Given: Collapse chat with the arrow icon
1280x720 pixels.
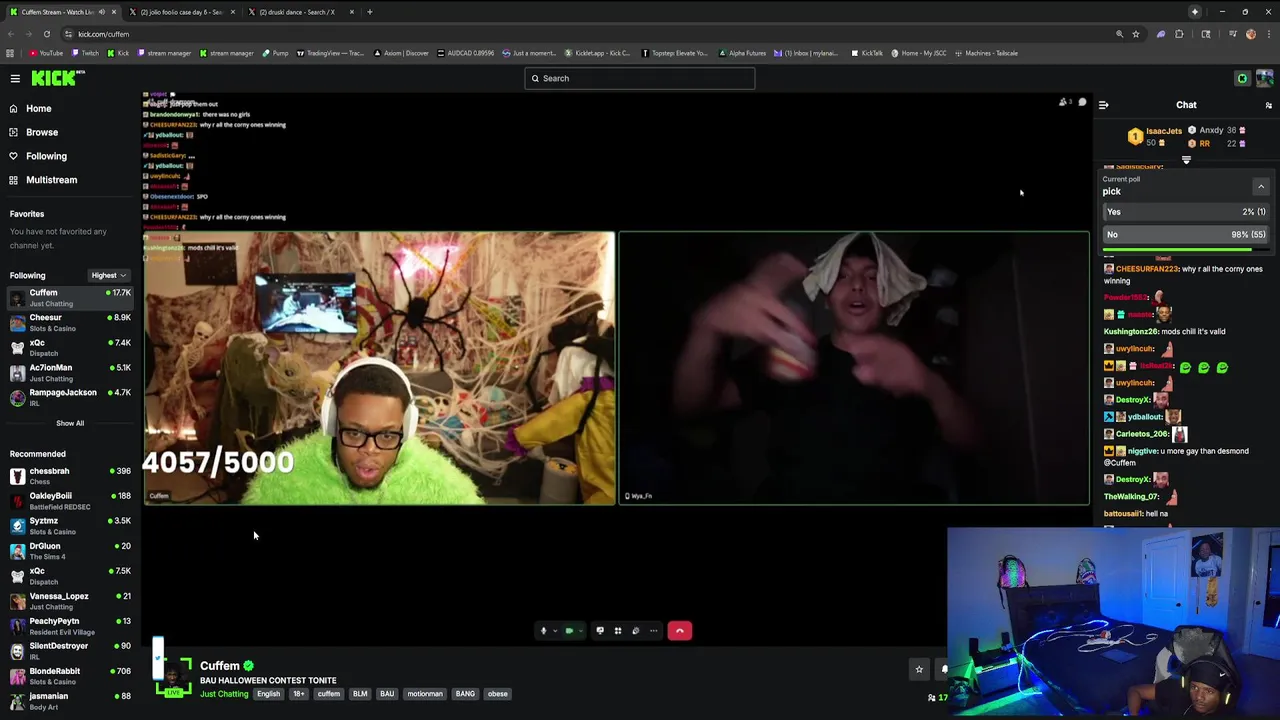Looking at the screenshot, I should 1103,105.
